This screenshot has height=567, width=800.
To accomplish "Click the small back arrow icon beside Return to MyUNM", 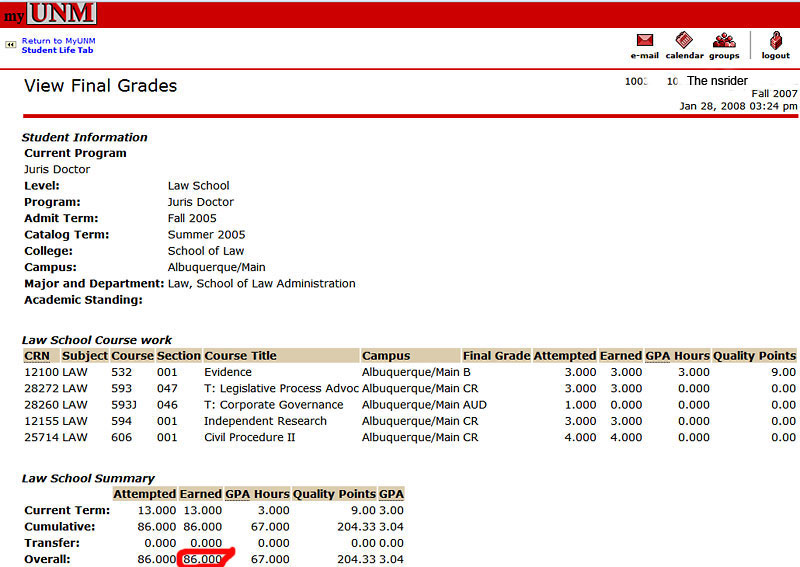I will click(10, 45).
